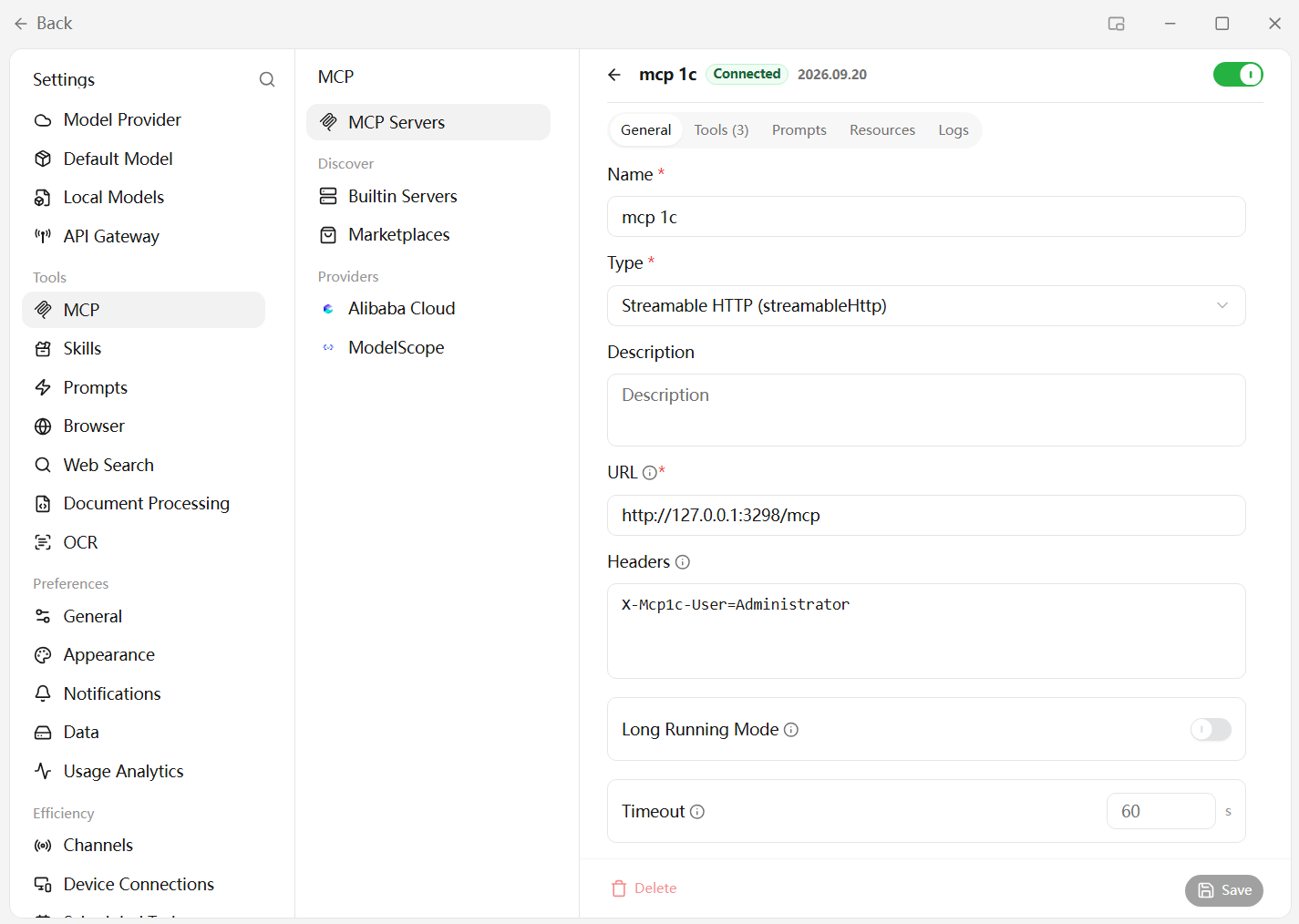Open Model Provider settings via its cloud icon
1299x924 pixels.
click(x=43, y=120)
